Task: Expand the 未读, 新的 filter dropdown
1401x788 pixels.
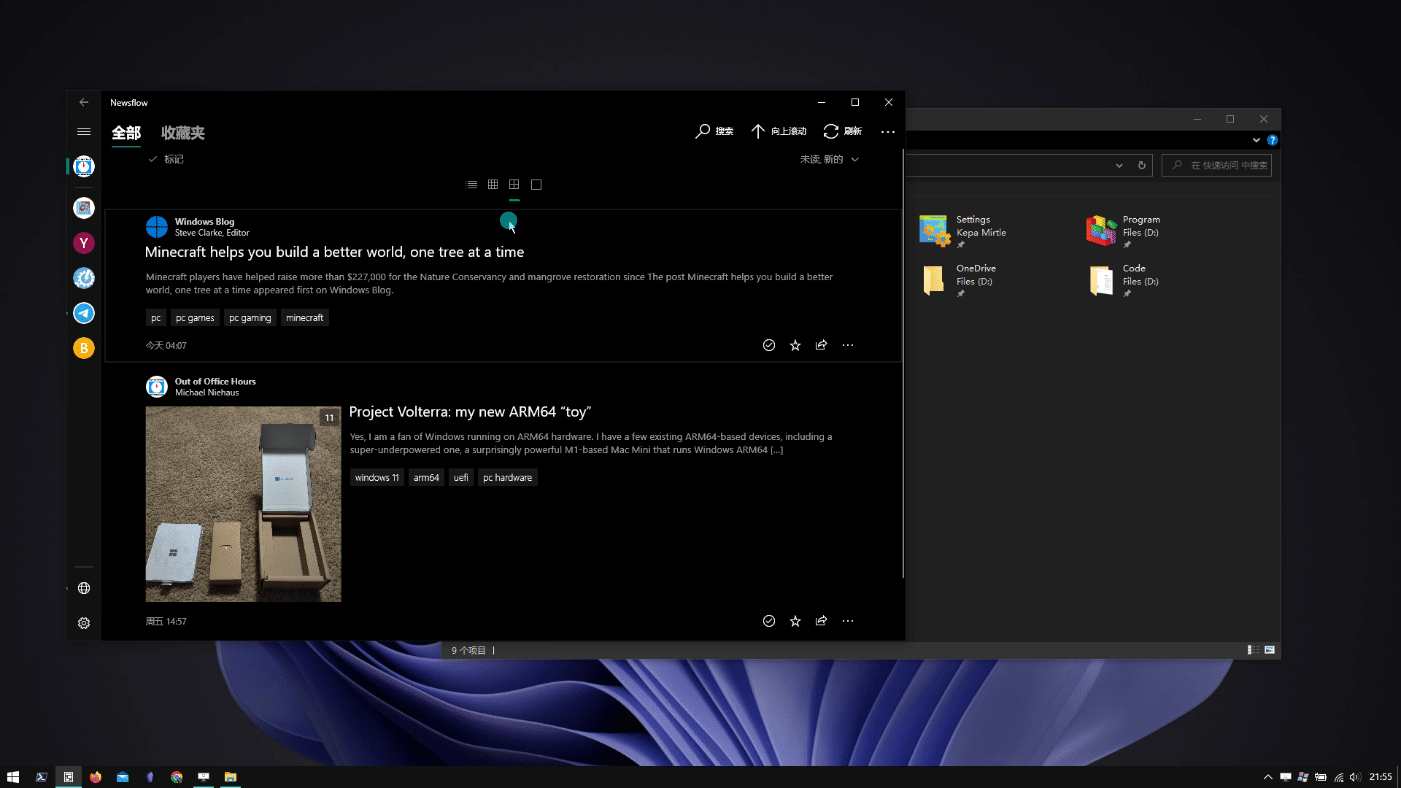Action: pyautogui.click(x=829, y=159)
